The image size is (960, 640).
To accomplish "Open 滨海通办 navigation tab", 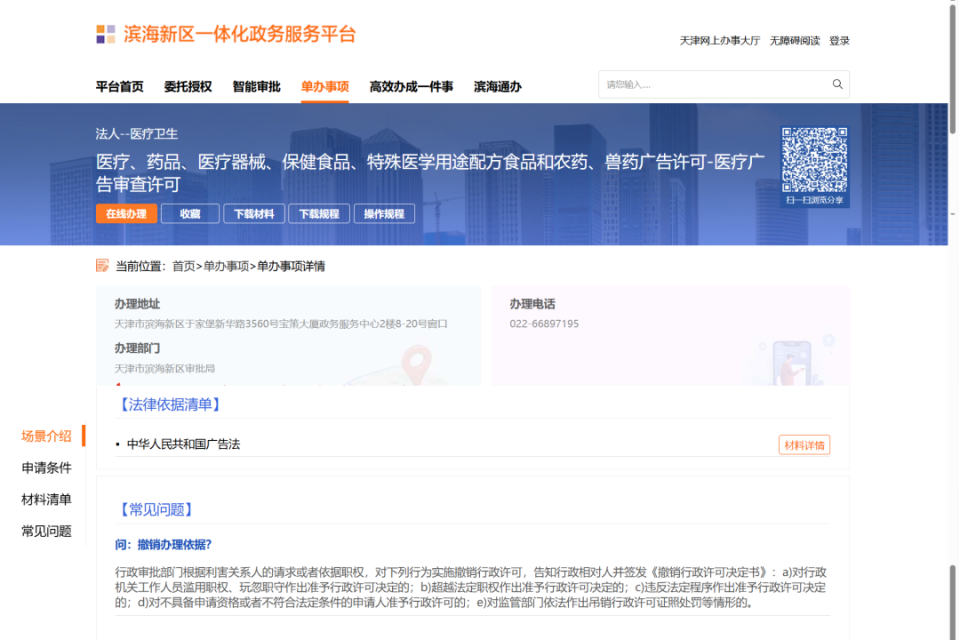I will pos(498,87).
